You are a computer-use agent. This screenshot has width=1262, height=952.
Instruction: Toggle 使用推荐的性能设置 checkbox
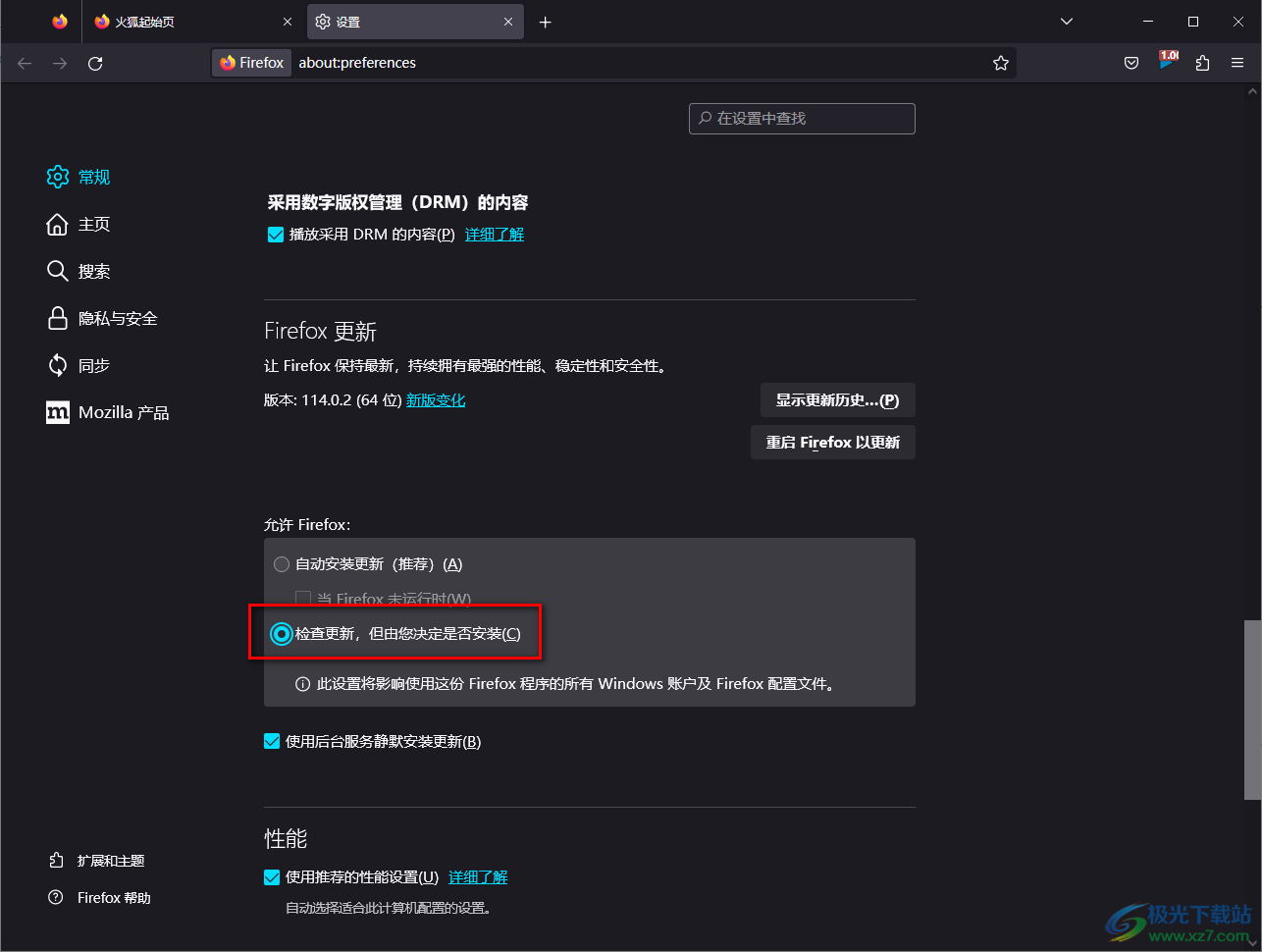pos(272,877)
